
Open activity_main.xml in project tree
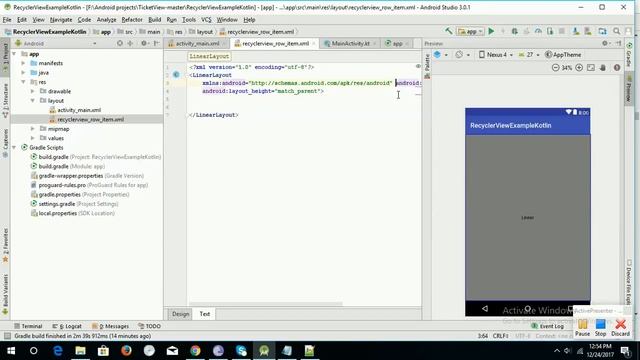pyautogui.click(x=79, y=110)
